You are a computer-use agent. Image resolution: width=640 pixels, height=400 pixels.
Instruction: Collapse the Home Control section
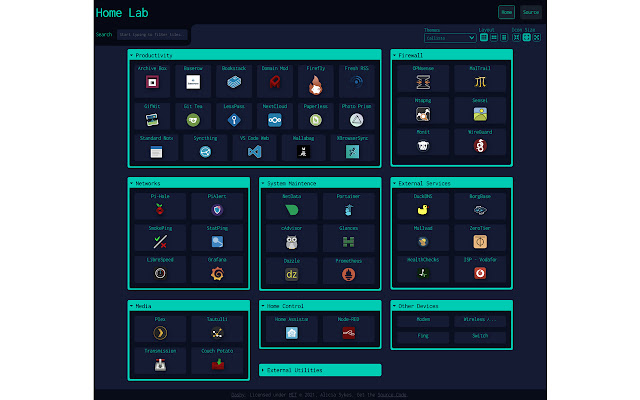(320, 306)
